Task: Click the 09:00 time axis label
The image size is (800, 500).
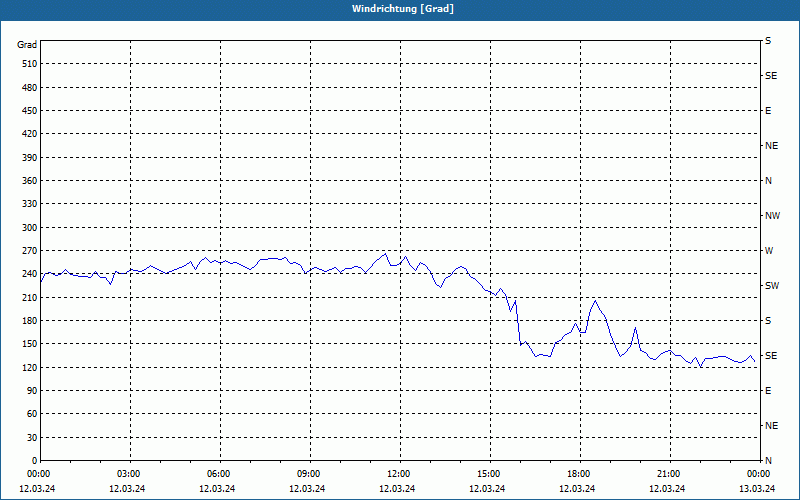Action: (309, 474)
